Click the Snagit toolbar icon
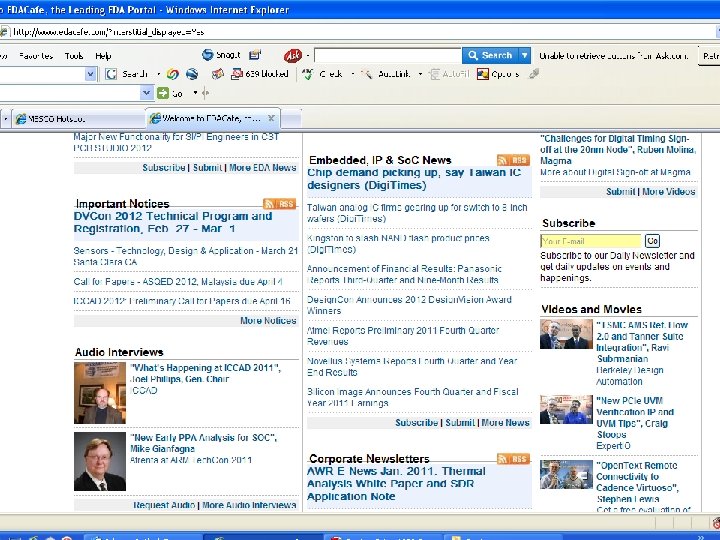The height and width of the screenshot is (540, 720). pyautogui.click(x=208, y=55)
